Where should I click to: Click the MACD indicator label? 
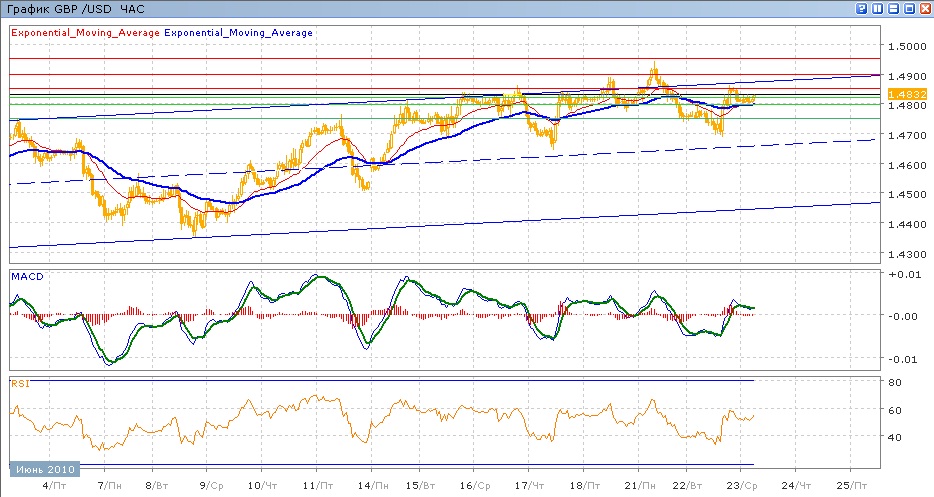(25, 275)
